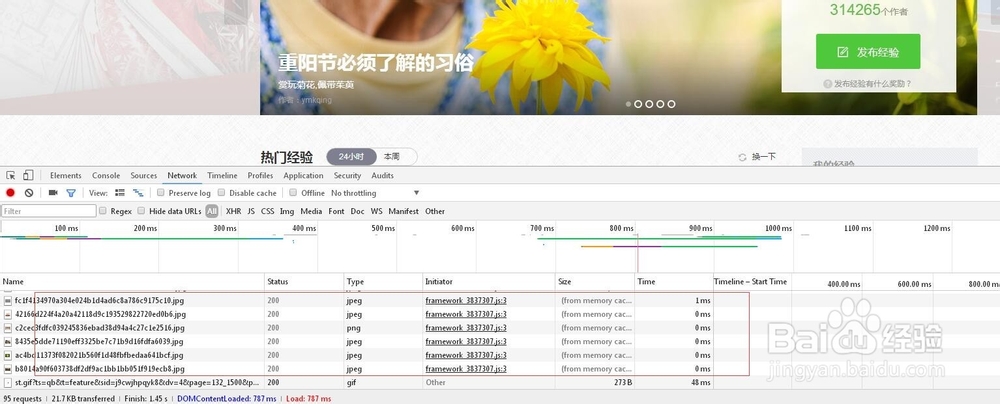
Task: Check the Offline checkbox
Action: tap(293, 193)
